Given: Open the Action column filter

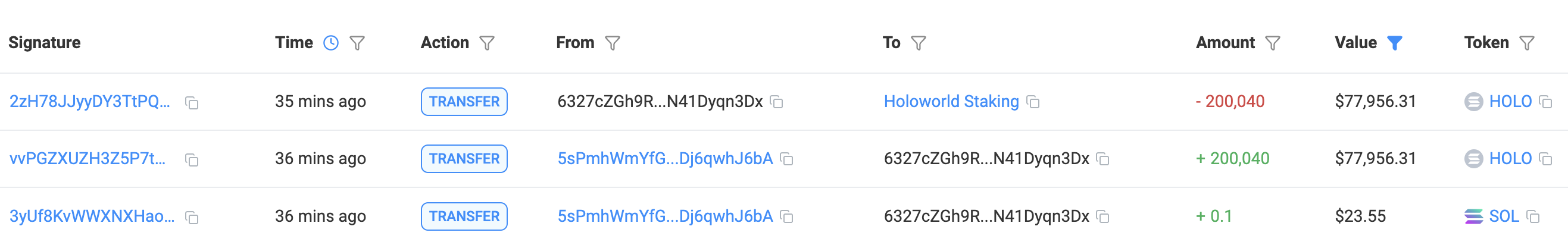Looking at the screenshot, I should coord(487,43).
